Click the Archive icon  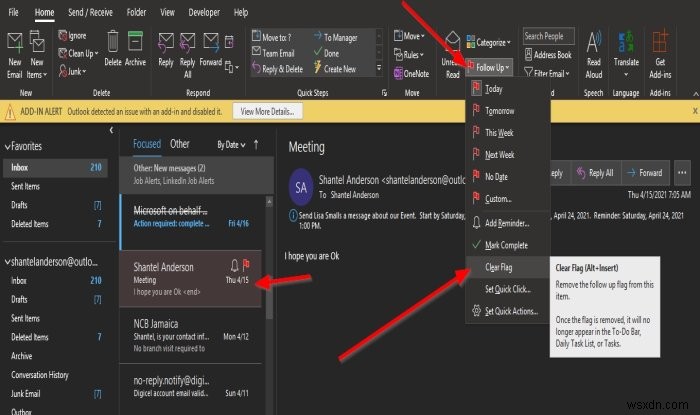pos(135,42)
